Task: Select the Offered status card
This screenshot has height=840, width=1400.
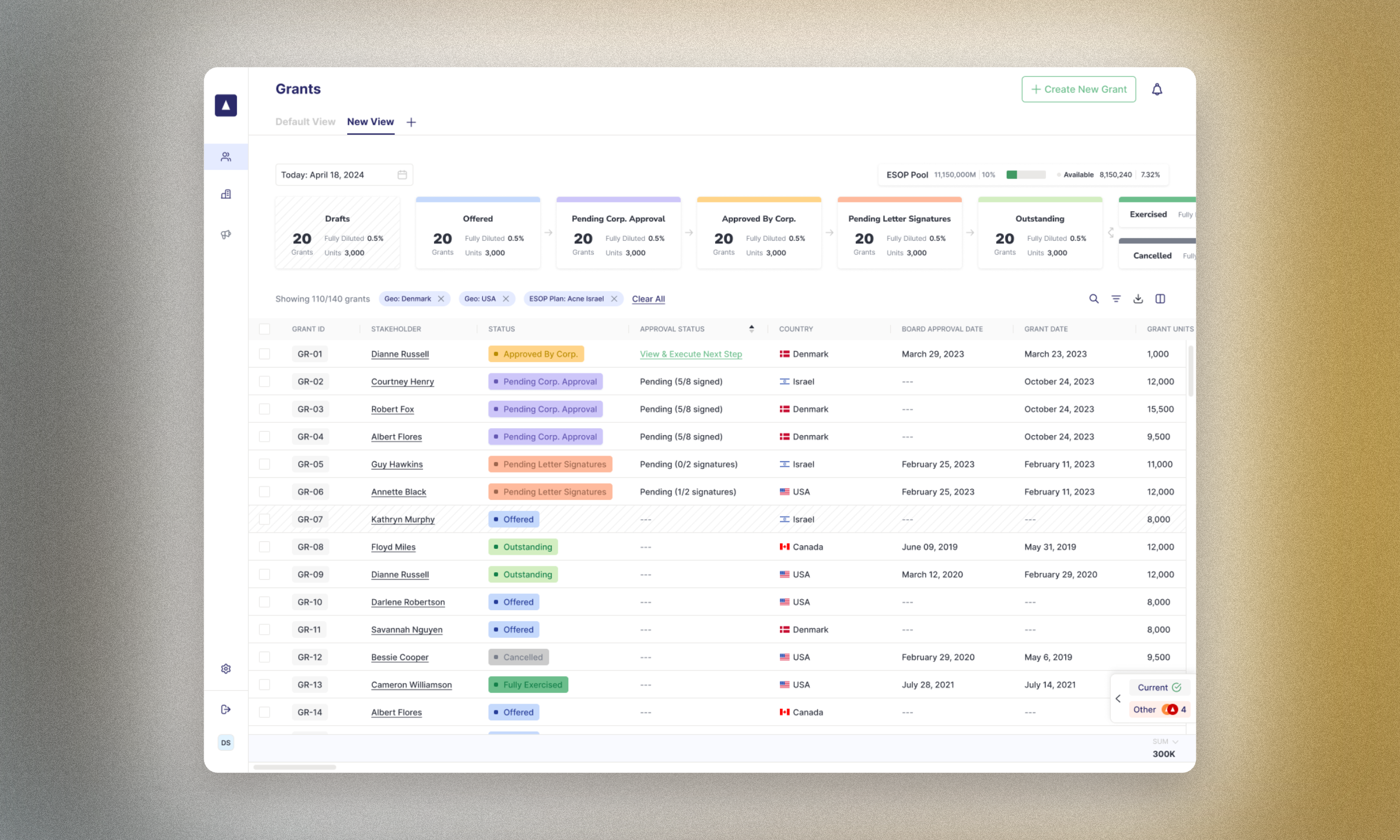Action: pyautogui.click(x=478, y=233)
